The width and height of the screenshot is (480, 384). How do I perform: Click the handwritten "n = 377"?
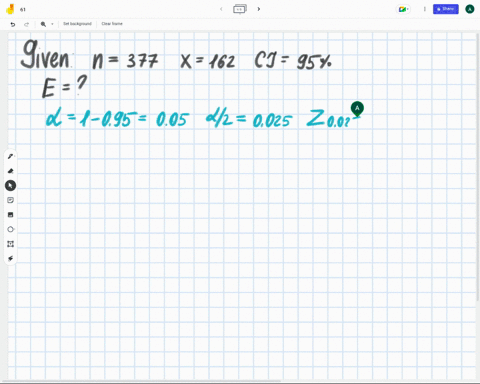125,61
